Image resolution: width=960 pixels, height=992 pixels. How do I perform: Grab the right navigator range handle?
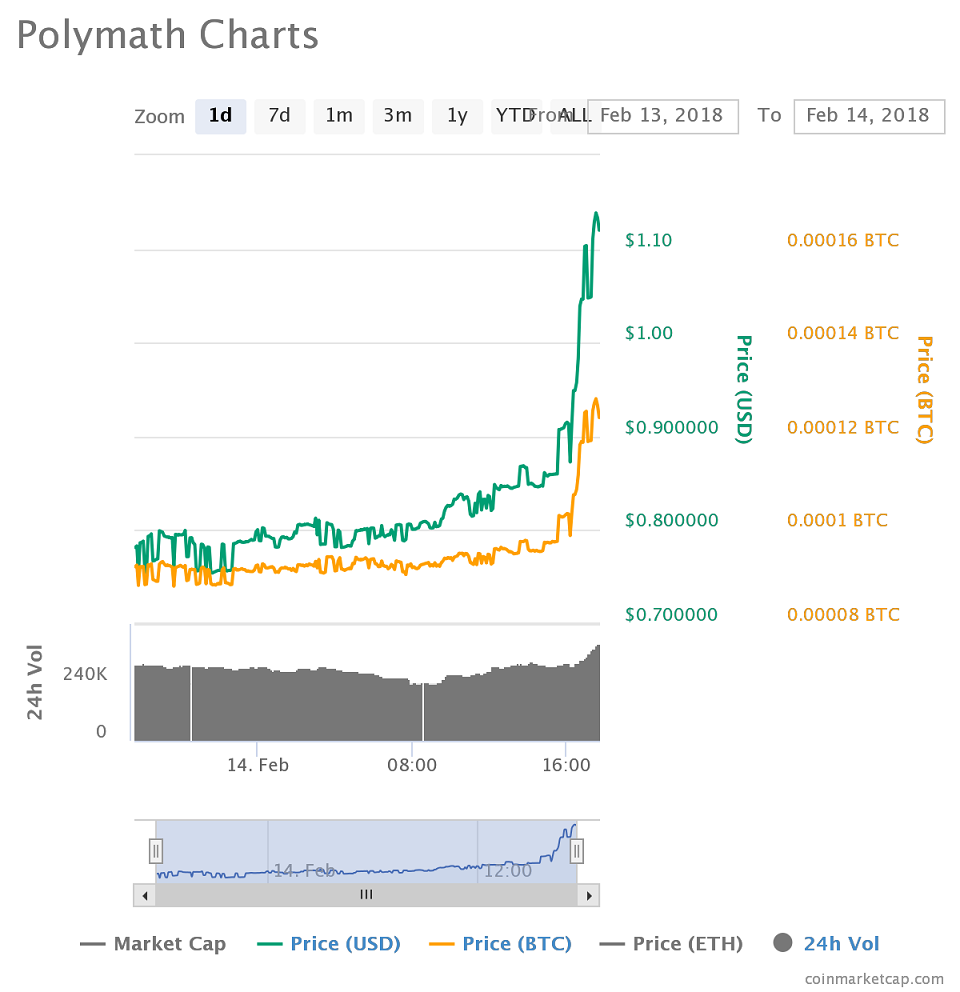click(577, 851)
